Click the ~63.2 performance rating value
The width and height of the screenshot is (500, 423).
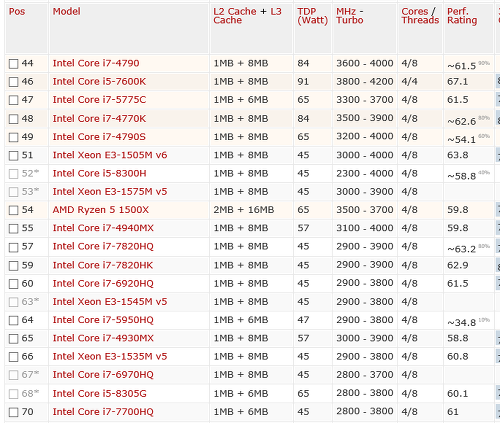pyautogui.click(x=461, y=249)
